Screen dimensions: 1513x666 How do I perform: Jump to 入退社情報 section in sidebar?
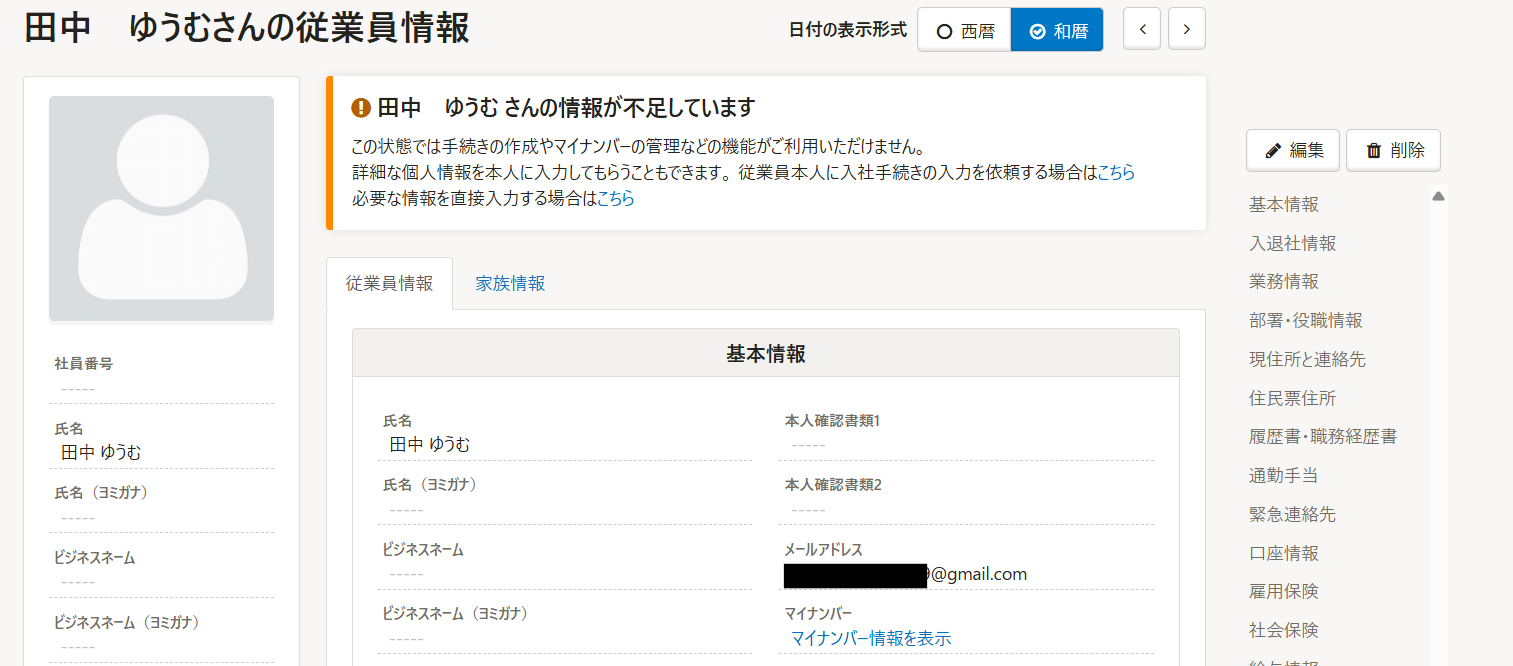coord(1292,243)
